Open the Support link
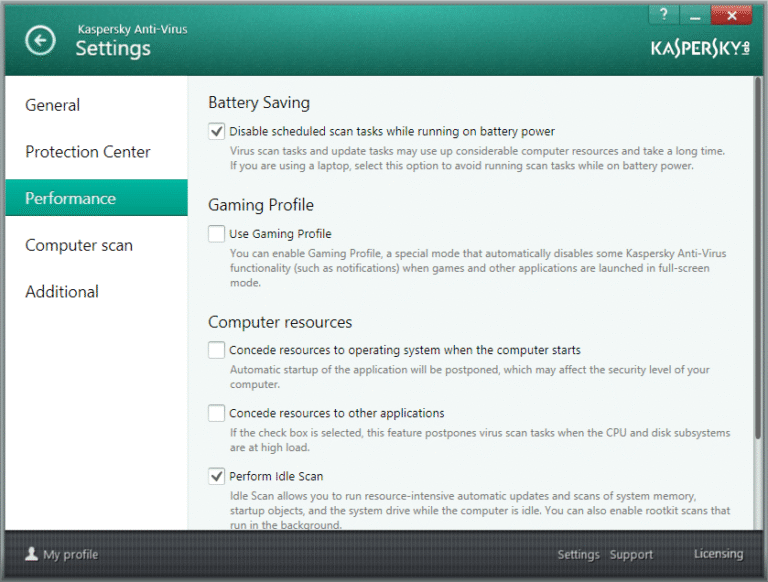This screenshot has height=582, width=768. click(x=631, y=555)
